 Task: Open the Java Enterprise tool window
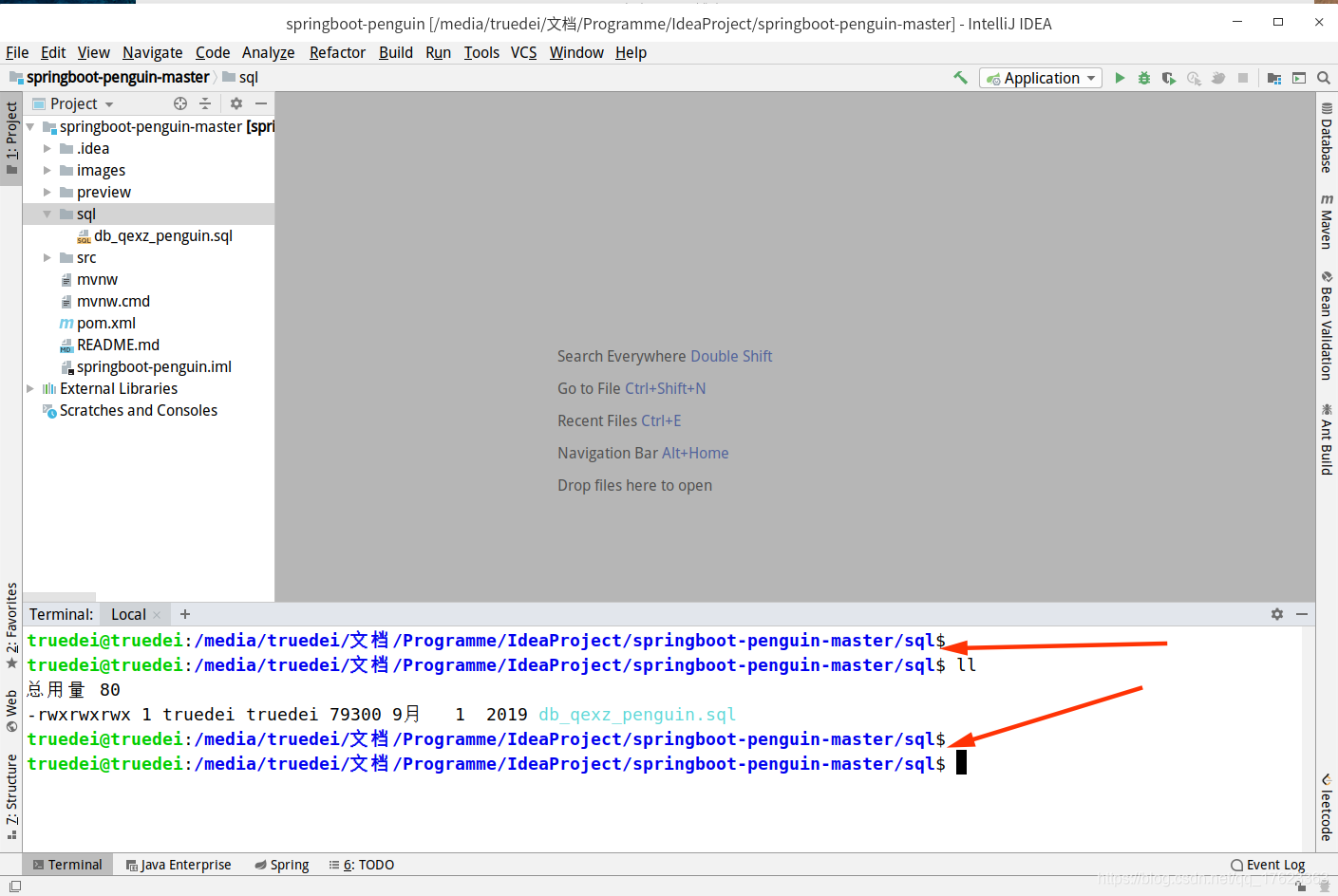coord(179,865)
